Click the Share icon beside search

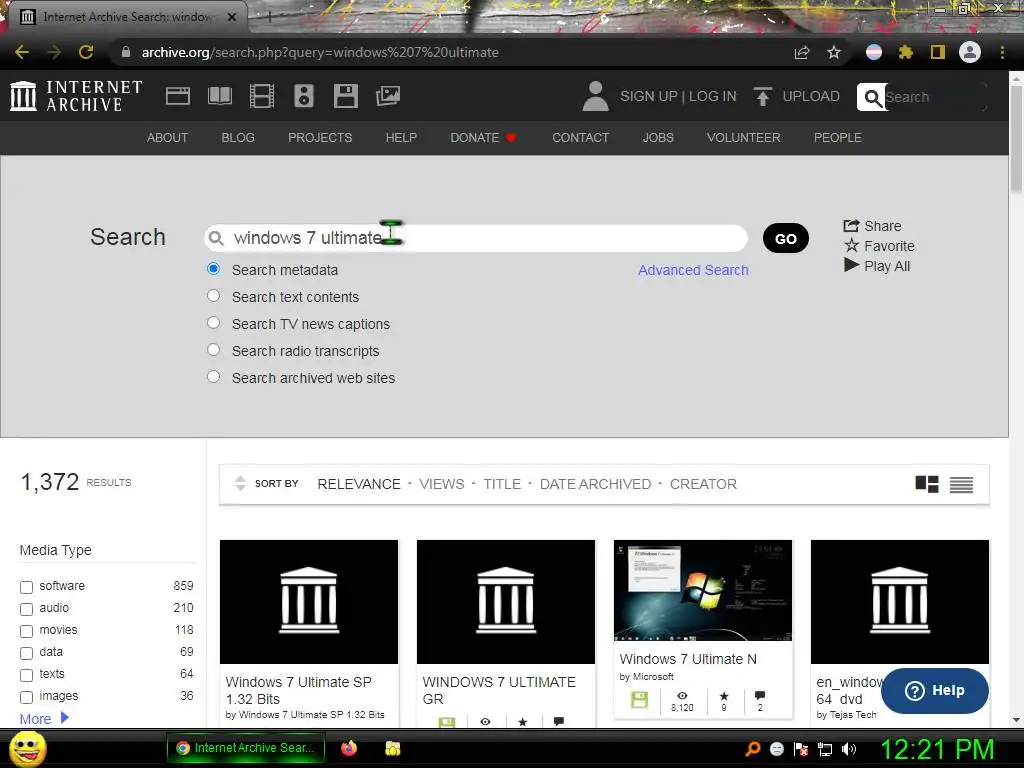click(851, 225)
